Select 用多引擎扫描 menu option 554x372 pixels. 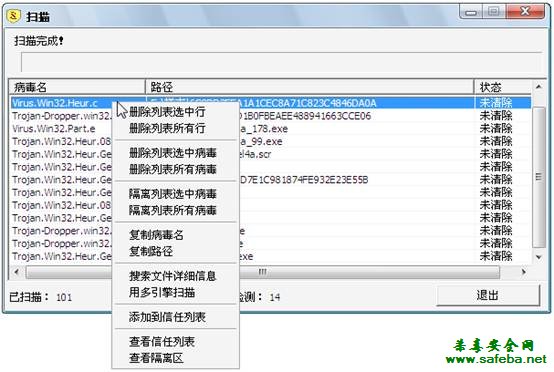162,292
